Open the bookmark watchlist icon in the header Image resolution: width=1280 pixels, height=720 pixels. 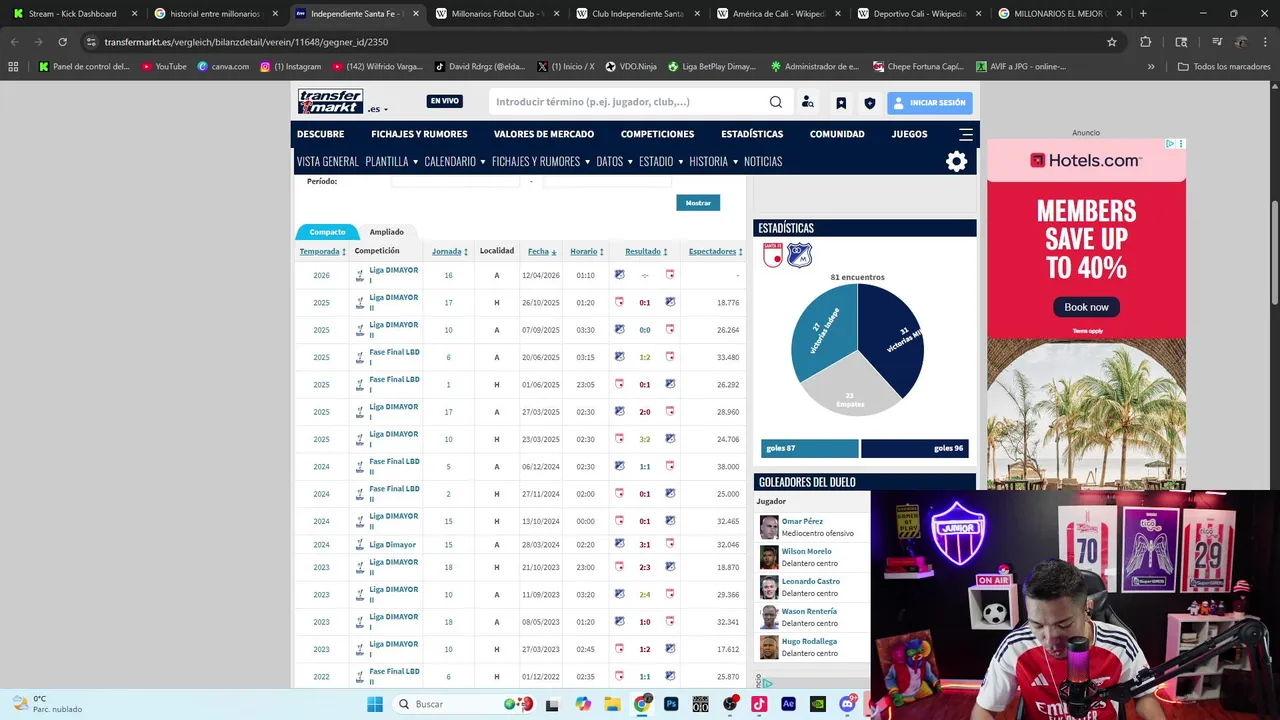click(841, 102)
